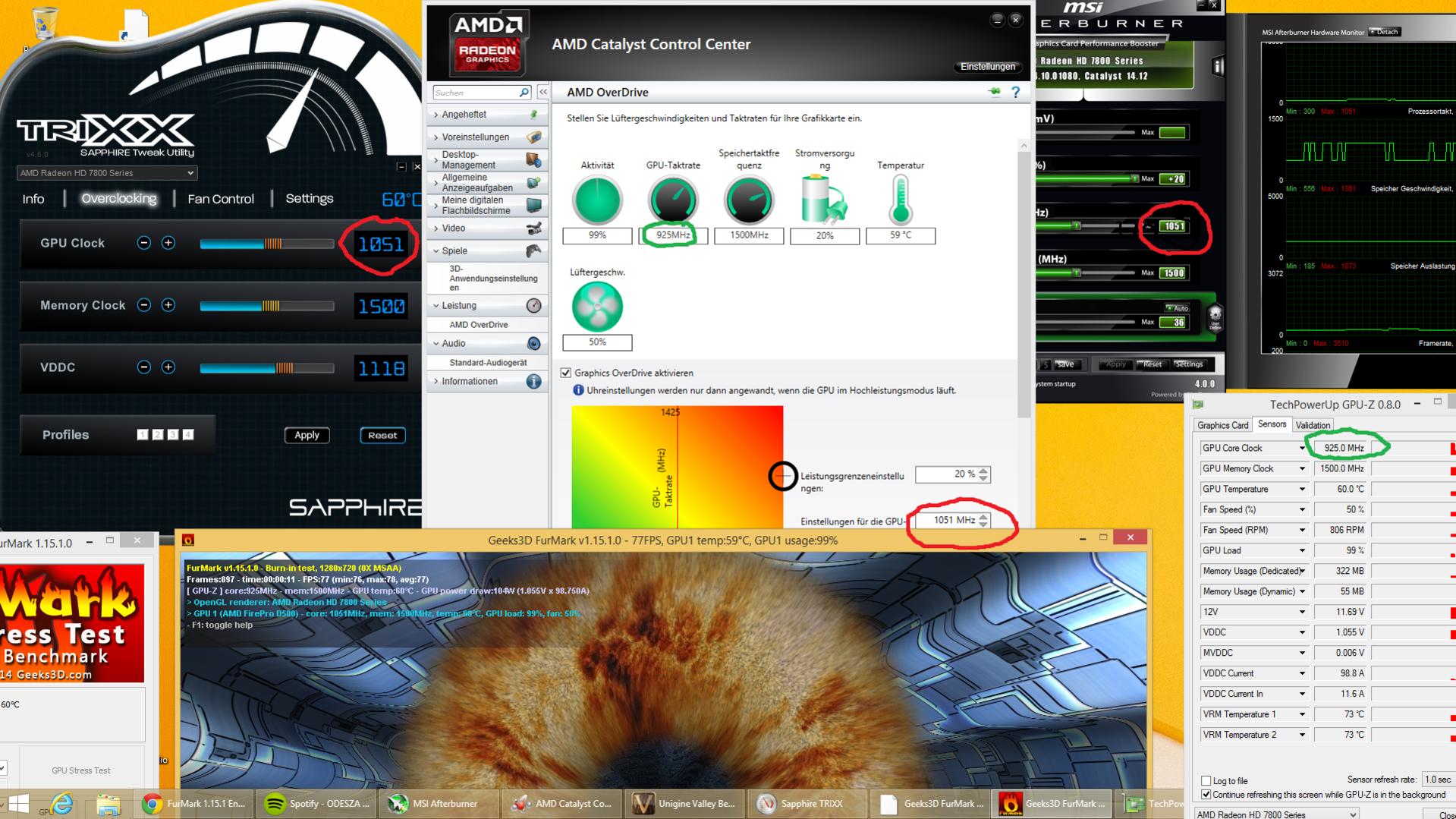Adjust GPU Clock slider in TRIXX
Viewport: 1456px width, 819px height.
tap(267, 244)
